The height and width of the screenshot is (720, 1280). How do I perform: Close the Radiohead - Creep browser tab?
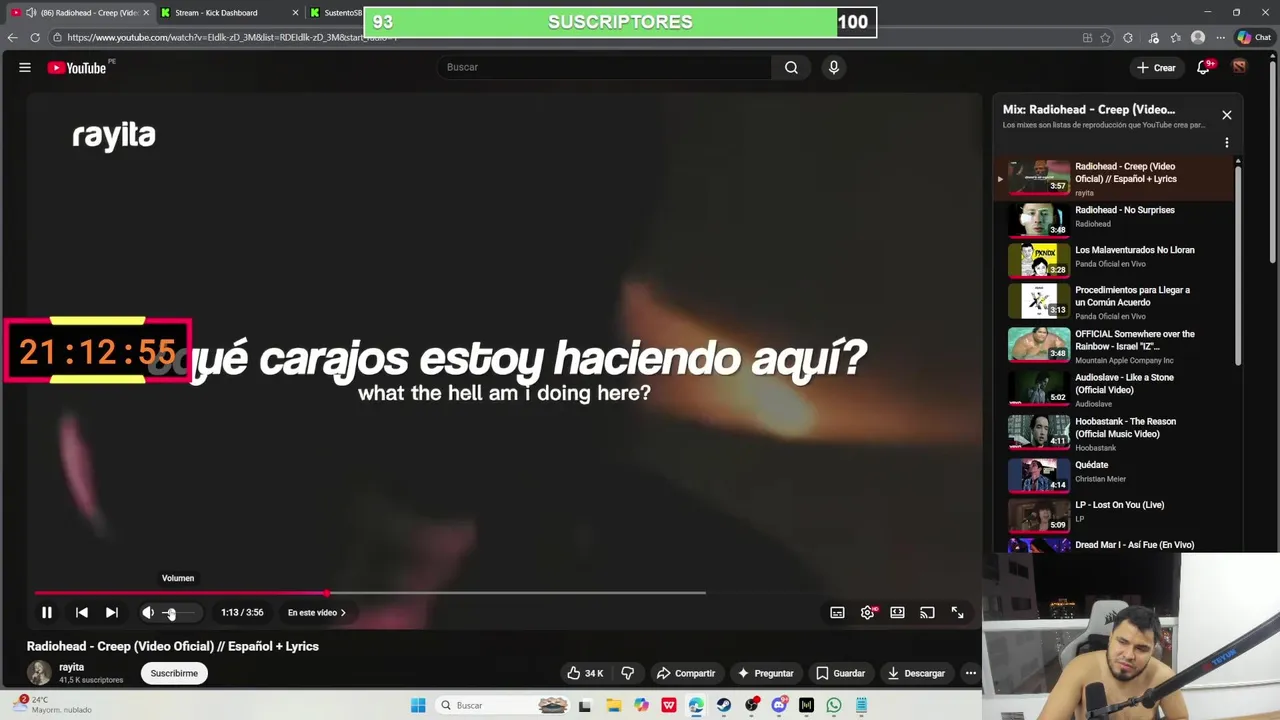[146, 13]
